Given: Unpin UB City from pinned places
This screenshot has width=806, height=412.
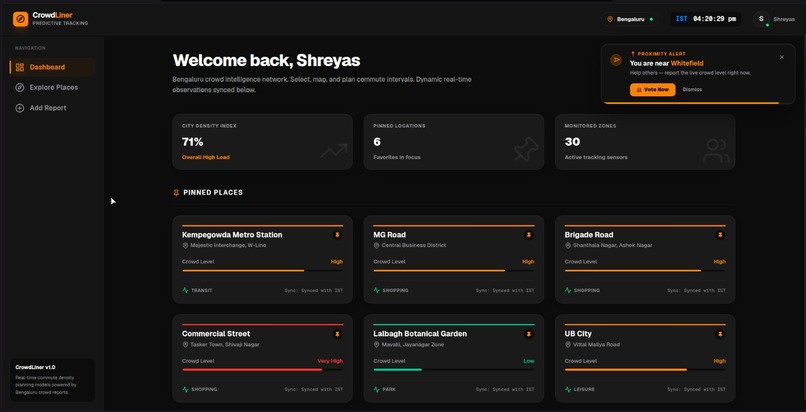Looking at the screenshot, I should click(x=720, y=334).
